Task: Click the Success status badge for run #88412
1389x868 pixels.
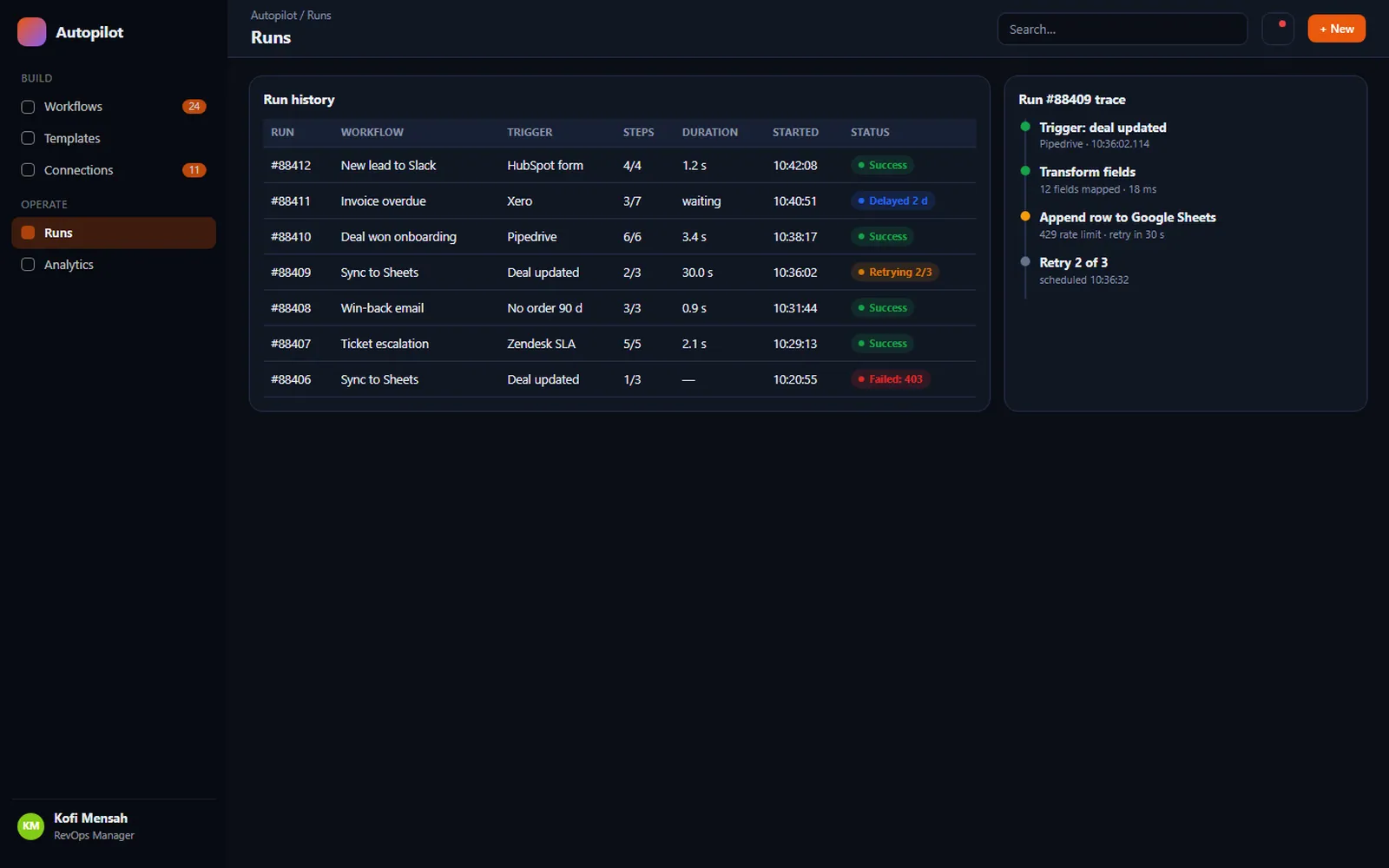Action: tap(882, 165)
